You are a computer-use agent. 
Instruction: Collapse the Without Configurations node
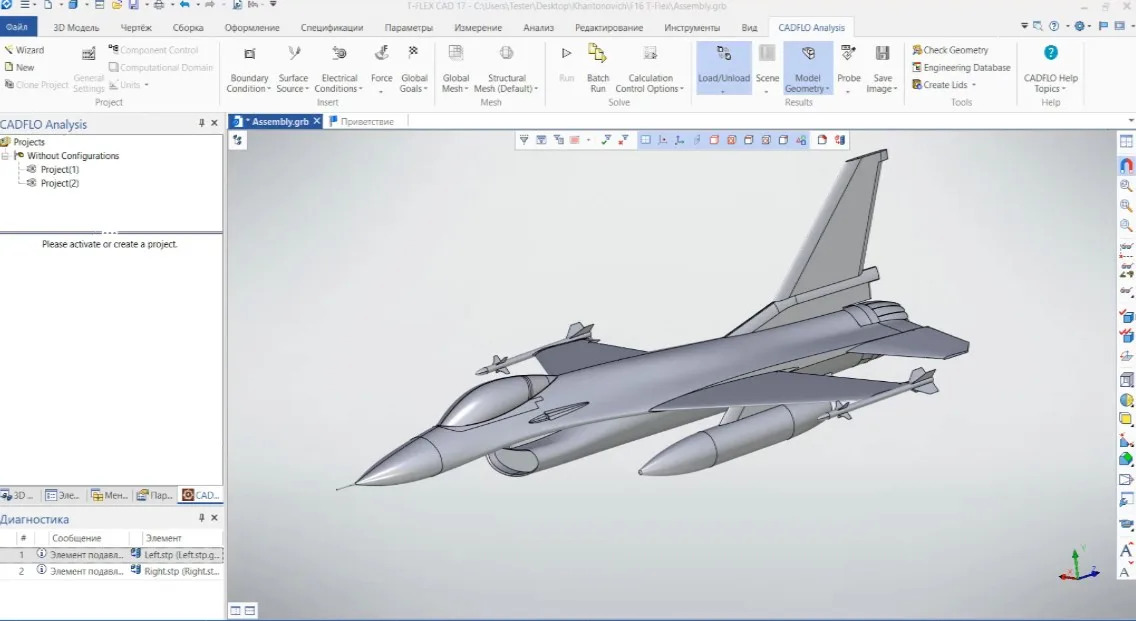pos(5,156)
